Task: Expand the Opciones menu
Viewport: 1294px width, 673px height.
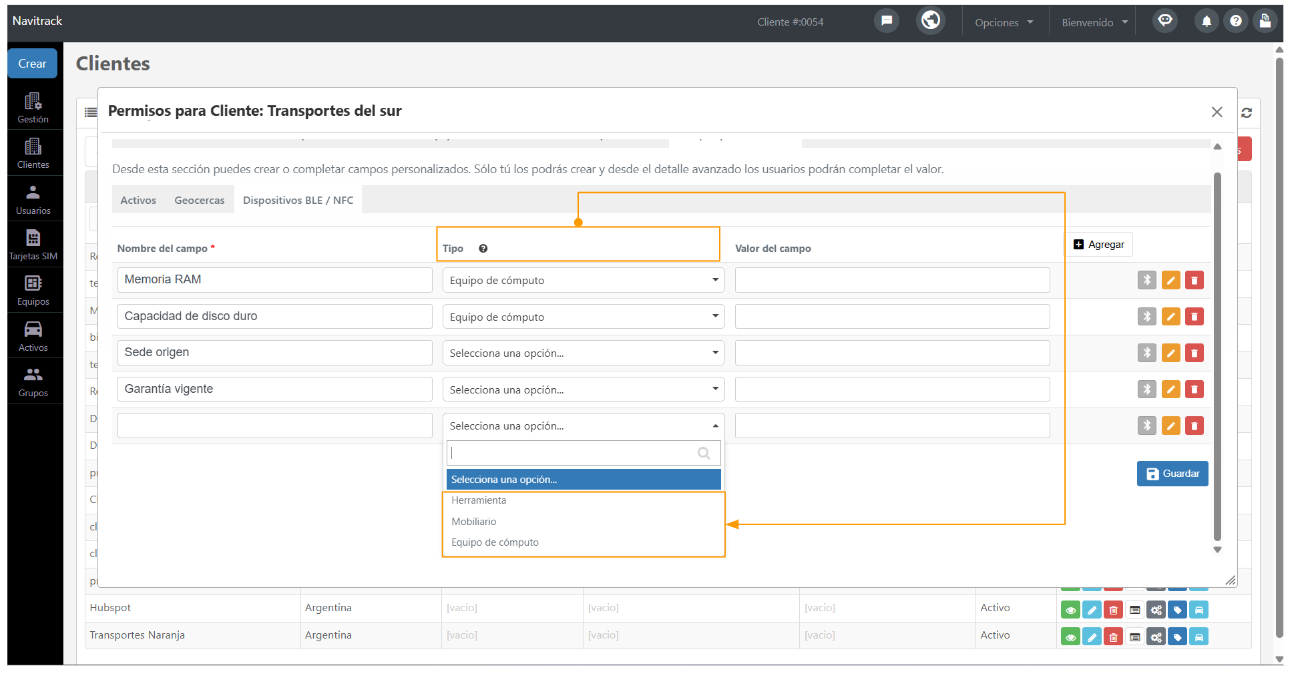Action: click(1004, 22)
